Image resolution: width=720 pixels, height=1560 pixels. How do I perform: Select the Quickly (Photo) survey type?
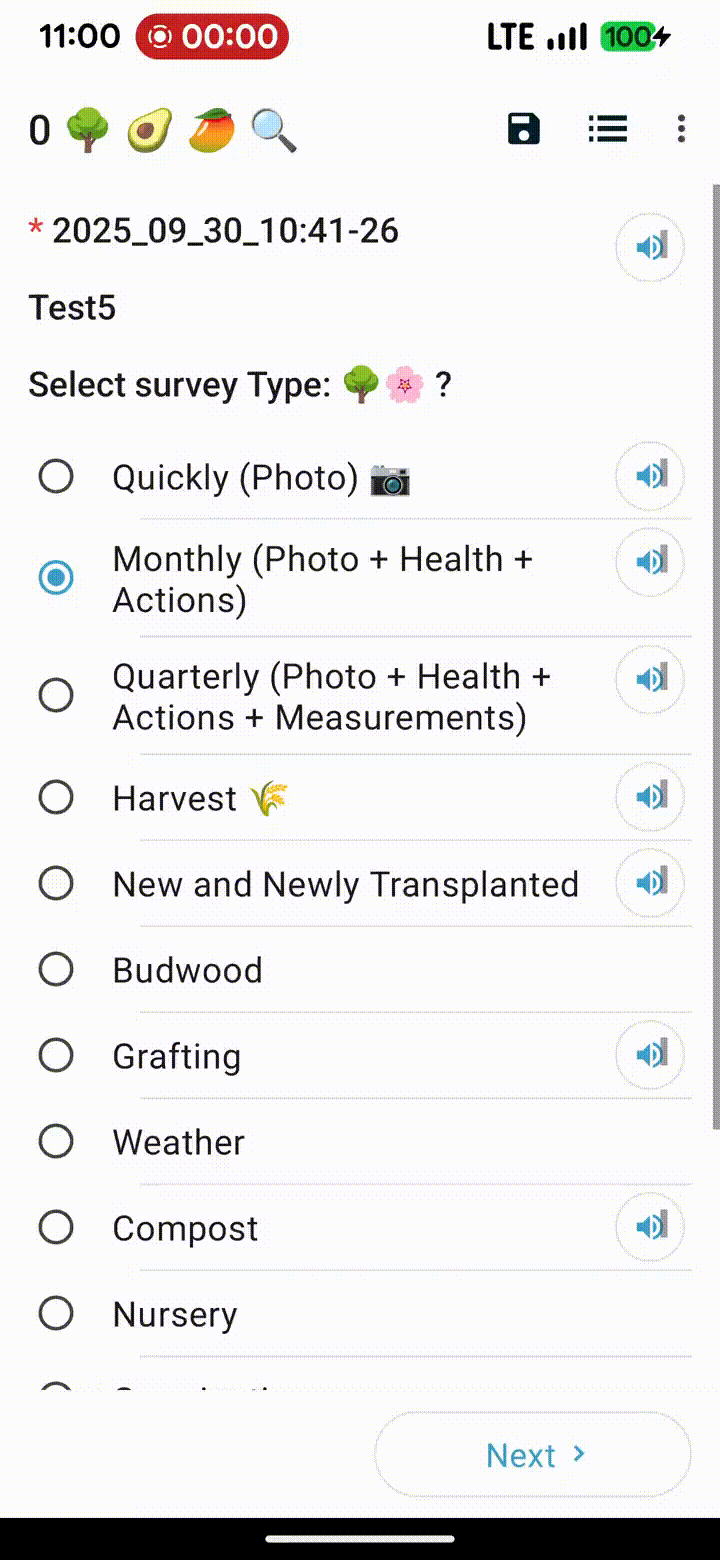coord(56,477)
